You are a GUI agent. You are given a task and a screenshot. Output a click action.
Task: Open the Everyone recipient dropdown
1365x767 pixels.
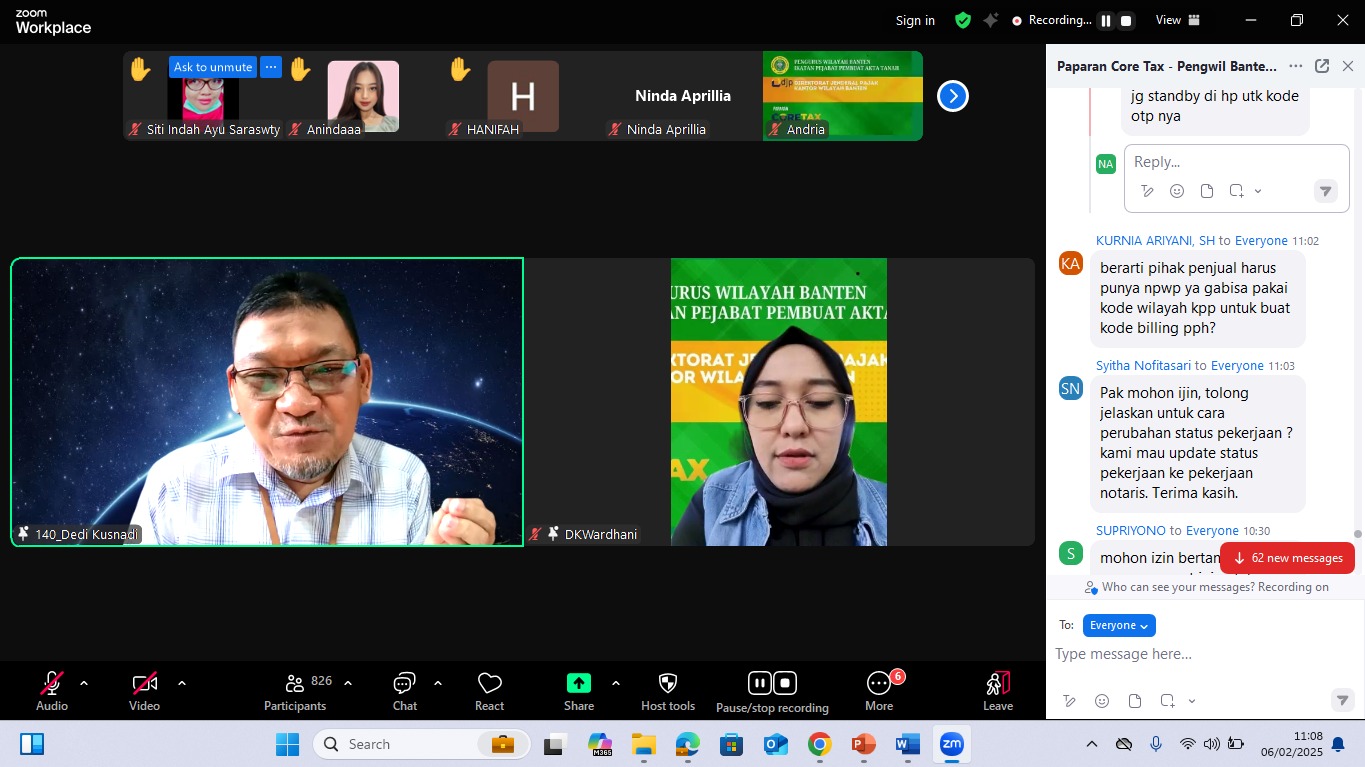pyautogui.click(x=1118, y=625)
